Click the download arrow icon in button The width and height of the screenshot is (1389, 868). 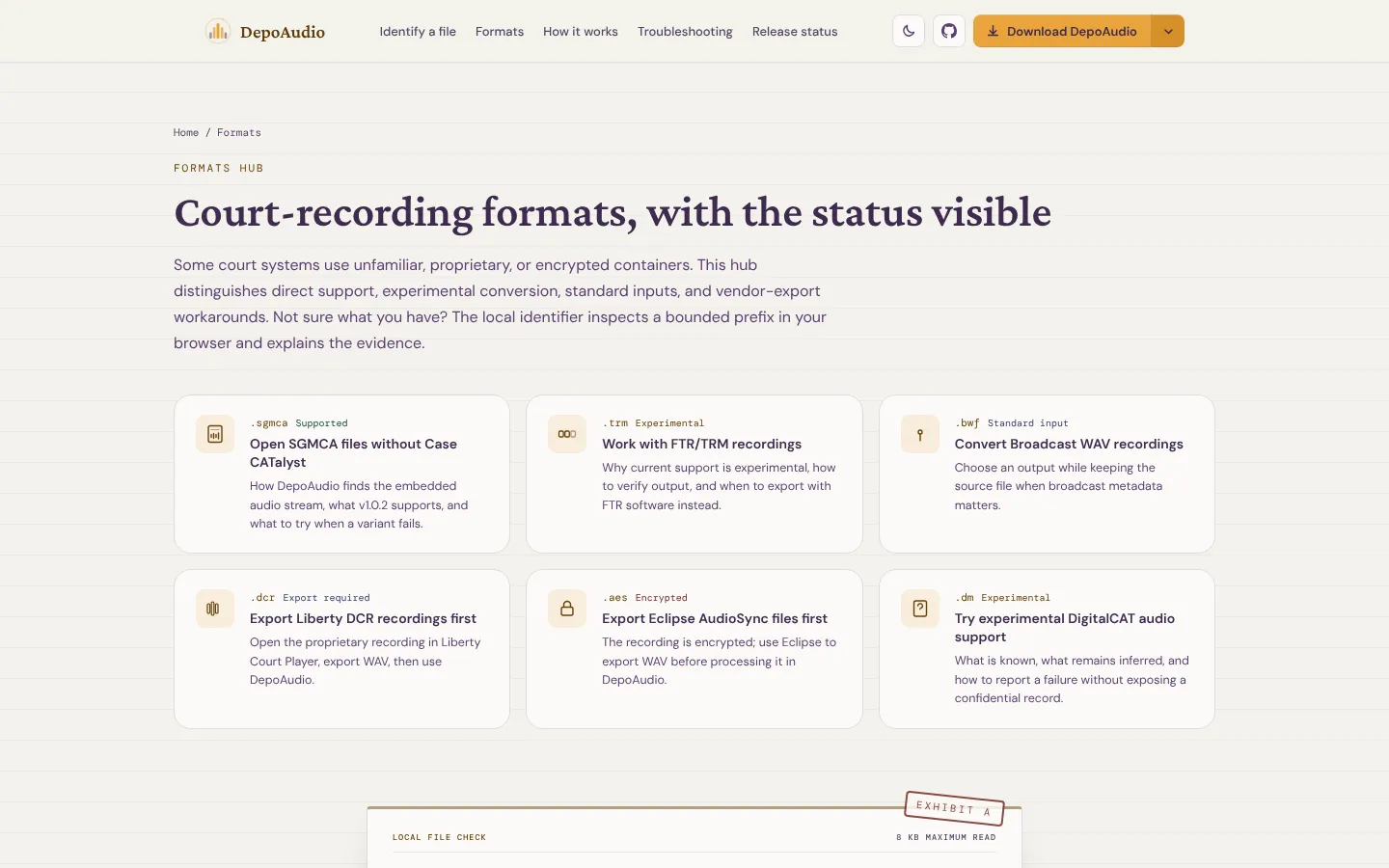(x=993, y=31)
